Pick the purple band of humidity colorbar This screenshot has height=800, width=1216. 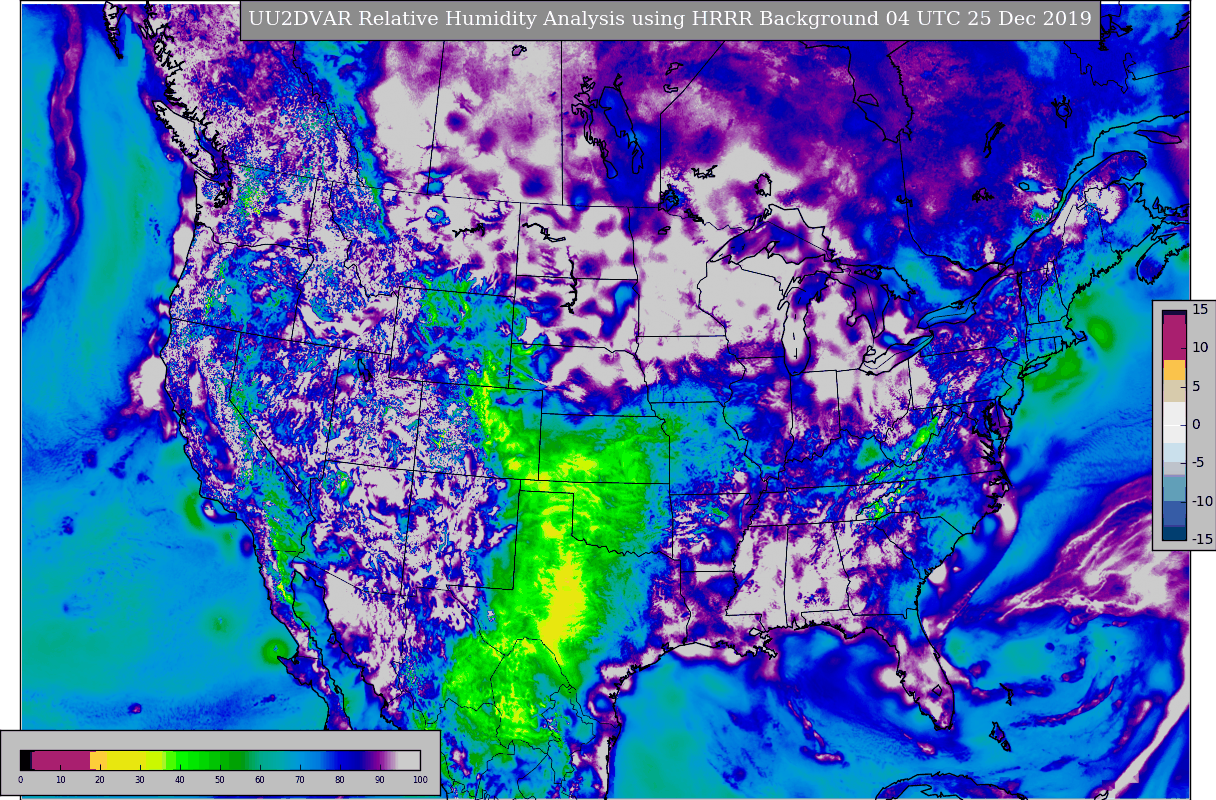click(x=377, y=760)
